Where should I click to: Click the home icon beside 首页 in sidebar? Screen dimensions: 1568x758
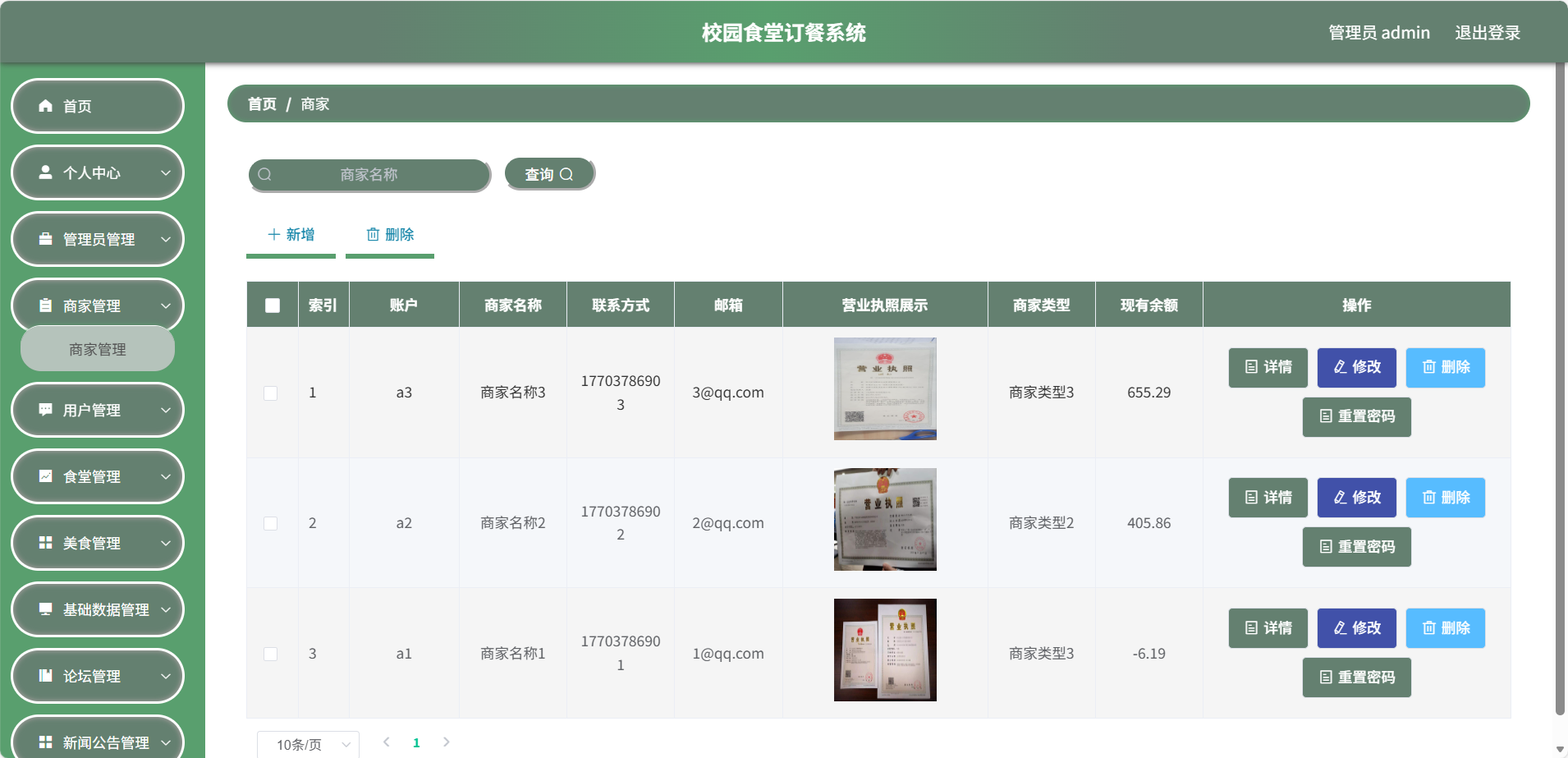(46, 106)
